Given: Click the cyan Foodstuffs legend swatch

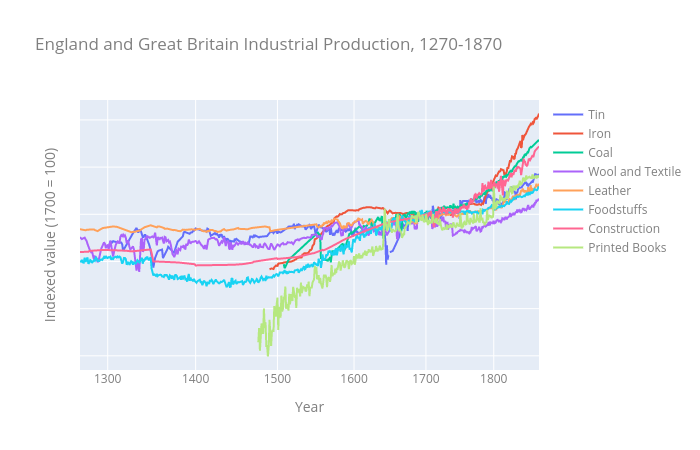Looking at the screenshot, I should pyautogui.click(x=568, y=210).
